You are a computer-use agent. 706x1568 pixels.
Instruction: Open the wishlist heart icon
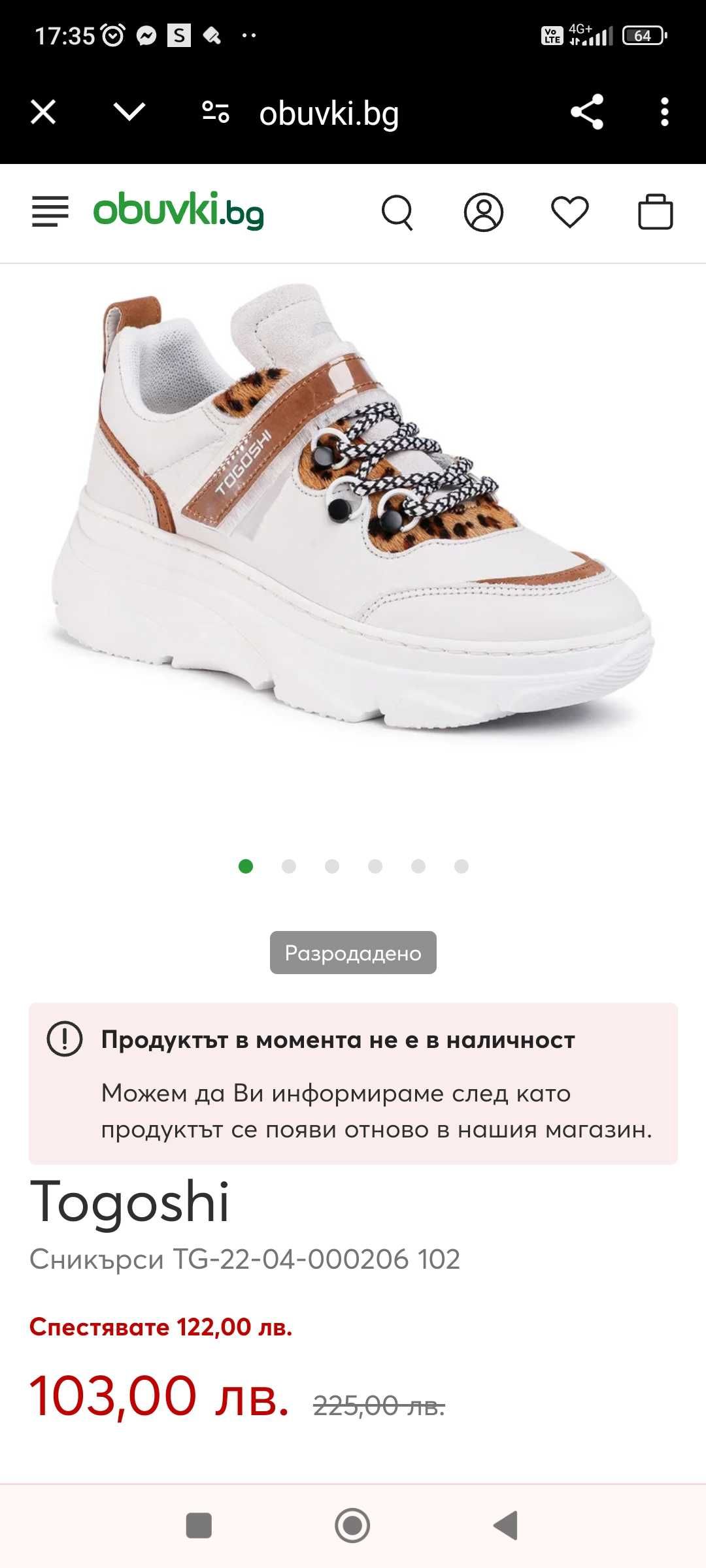(x=570, y=212)
